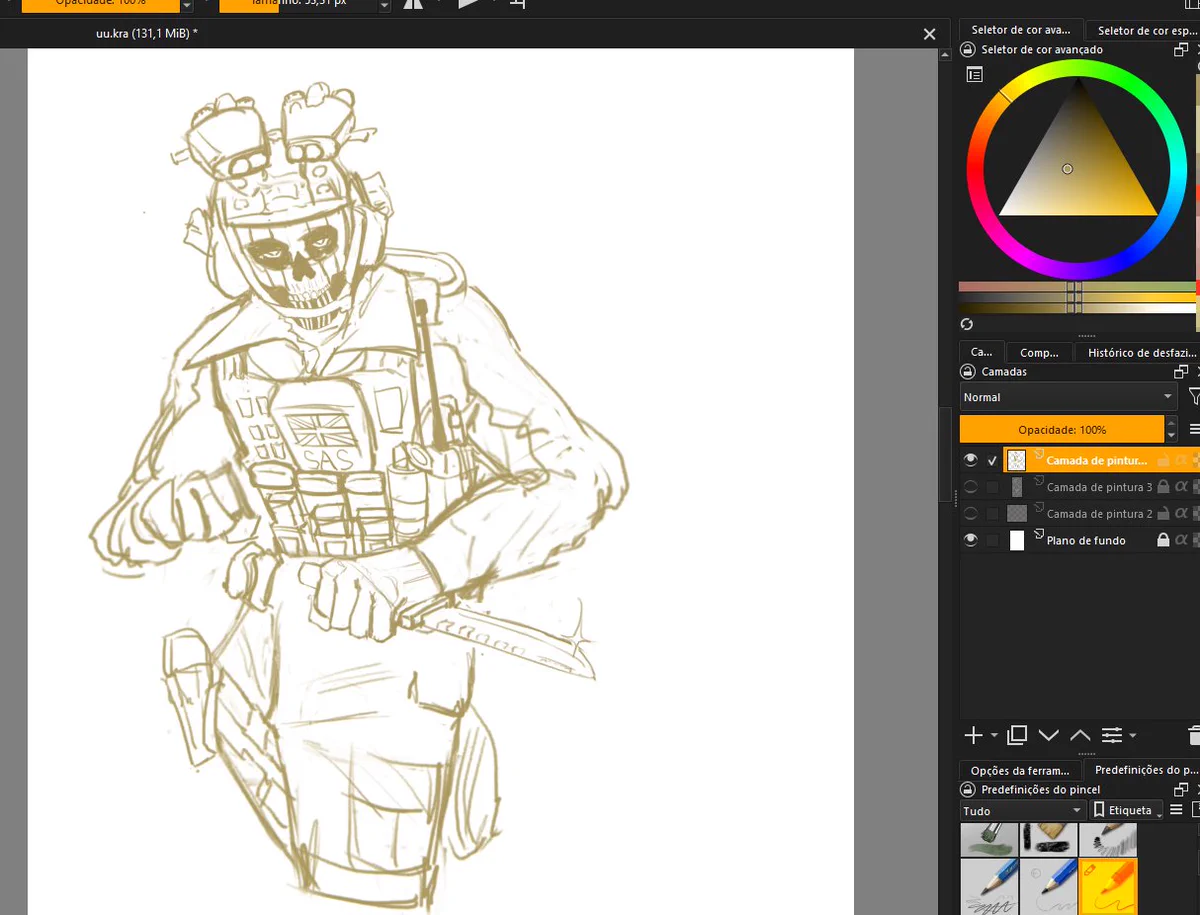The height and width of the screenshot is (915, 1200).
Task: Toggle alpha lock on Camada de pintura 2
Action: (1195, 514)
